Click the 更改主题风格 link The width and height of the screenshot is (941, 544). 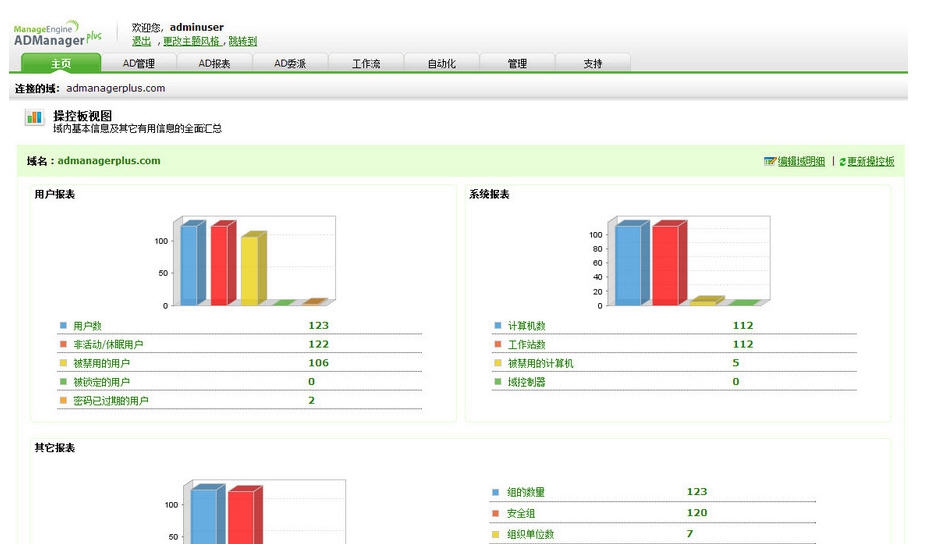[x=191, y=41]
